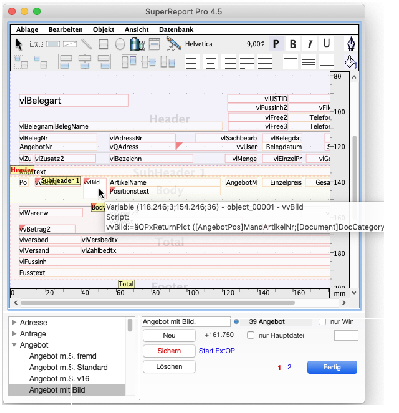Select Angebot m.S. fremd in tree

click(63, 356)
